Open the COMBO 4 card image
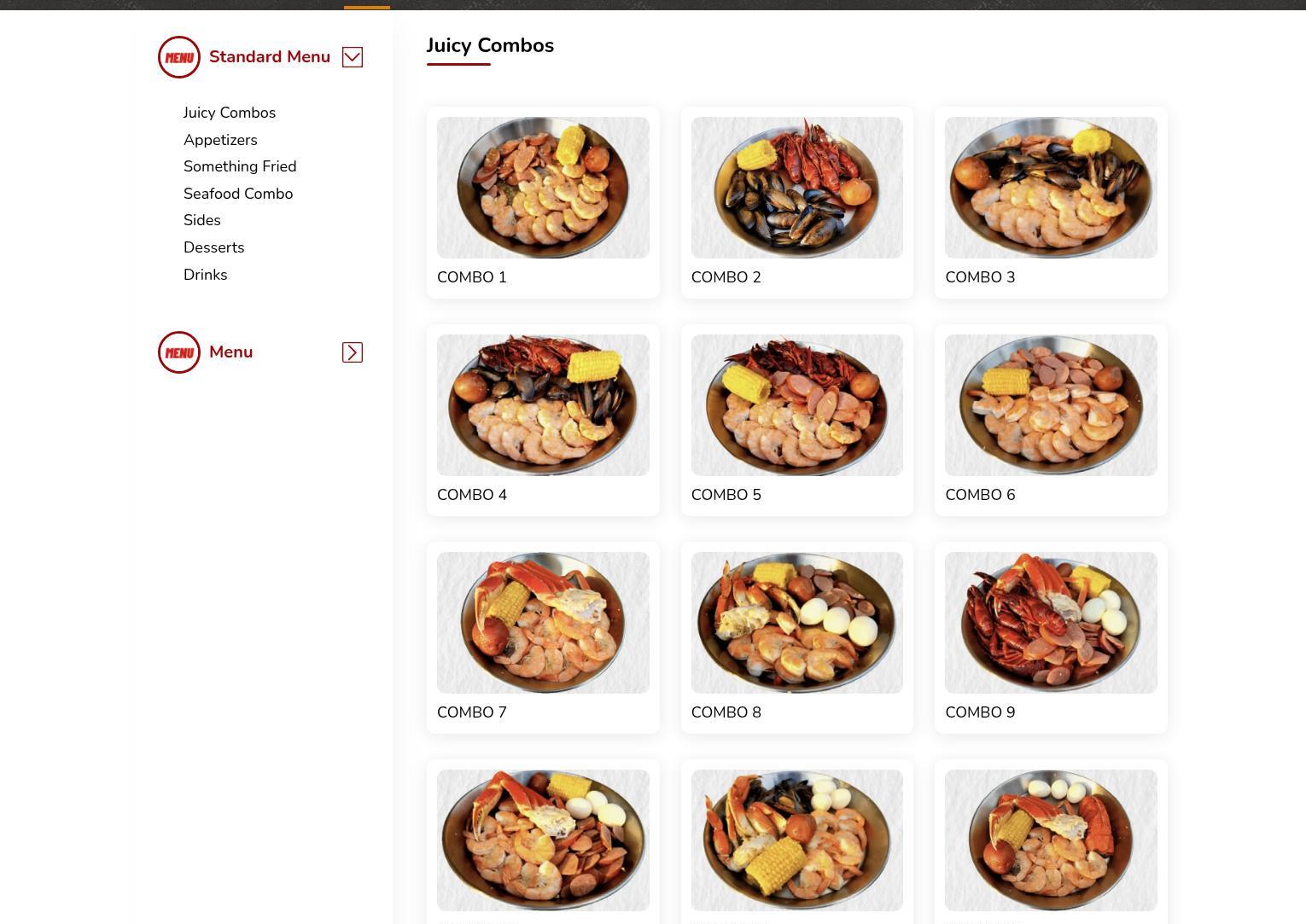1306x924 pixels. (x=543, y=405)
